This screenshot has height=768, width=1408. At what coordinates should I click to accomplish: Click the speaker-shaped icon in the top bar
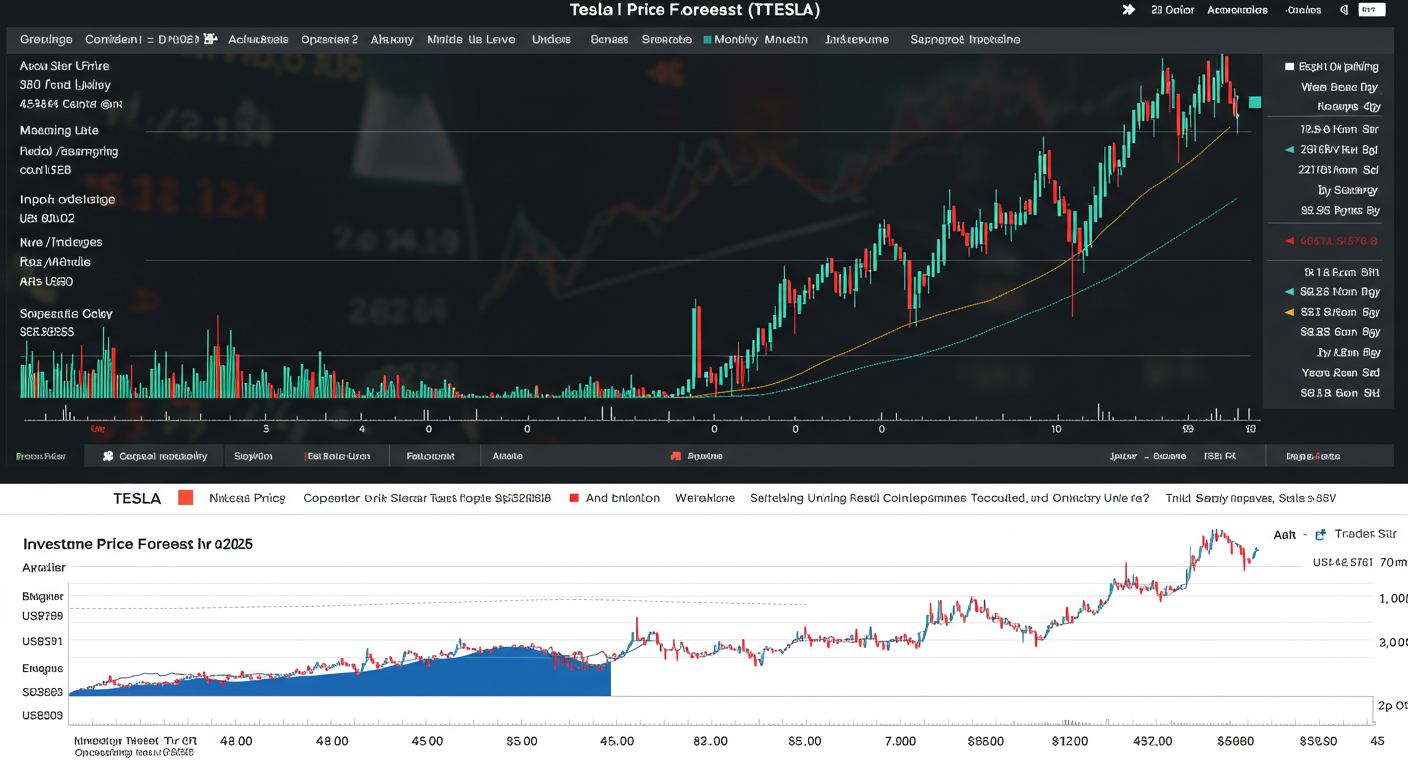1342,10
